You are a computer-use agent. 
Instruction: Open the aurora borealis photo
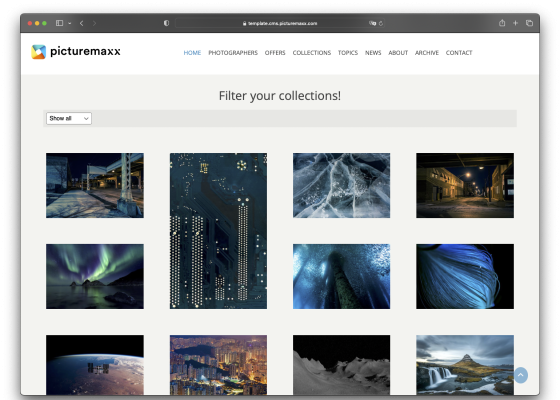(95, 276)
